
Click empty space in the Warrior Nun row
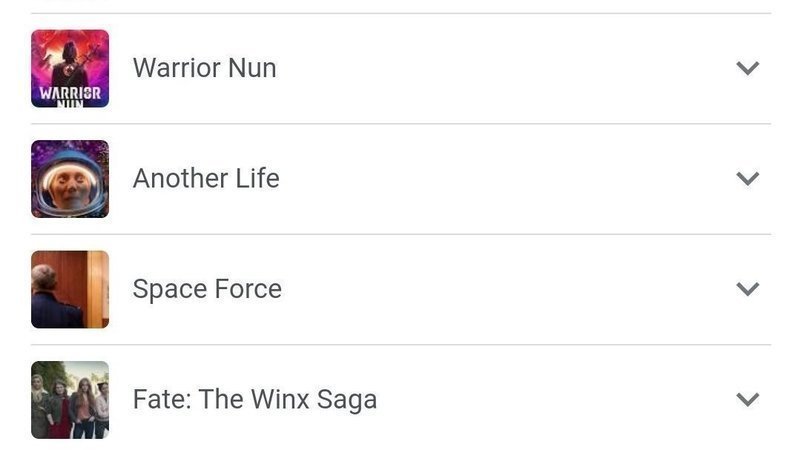point(500,68)
